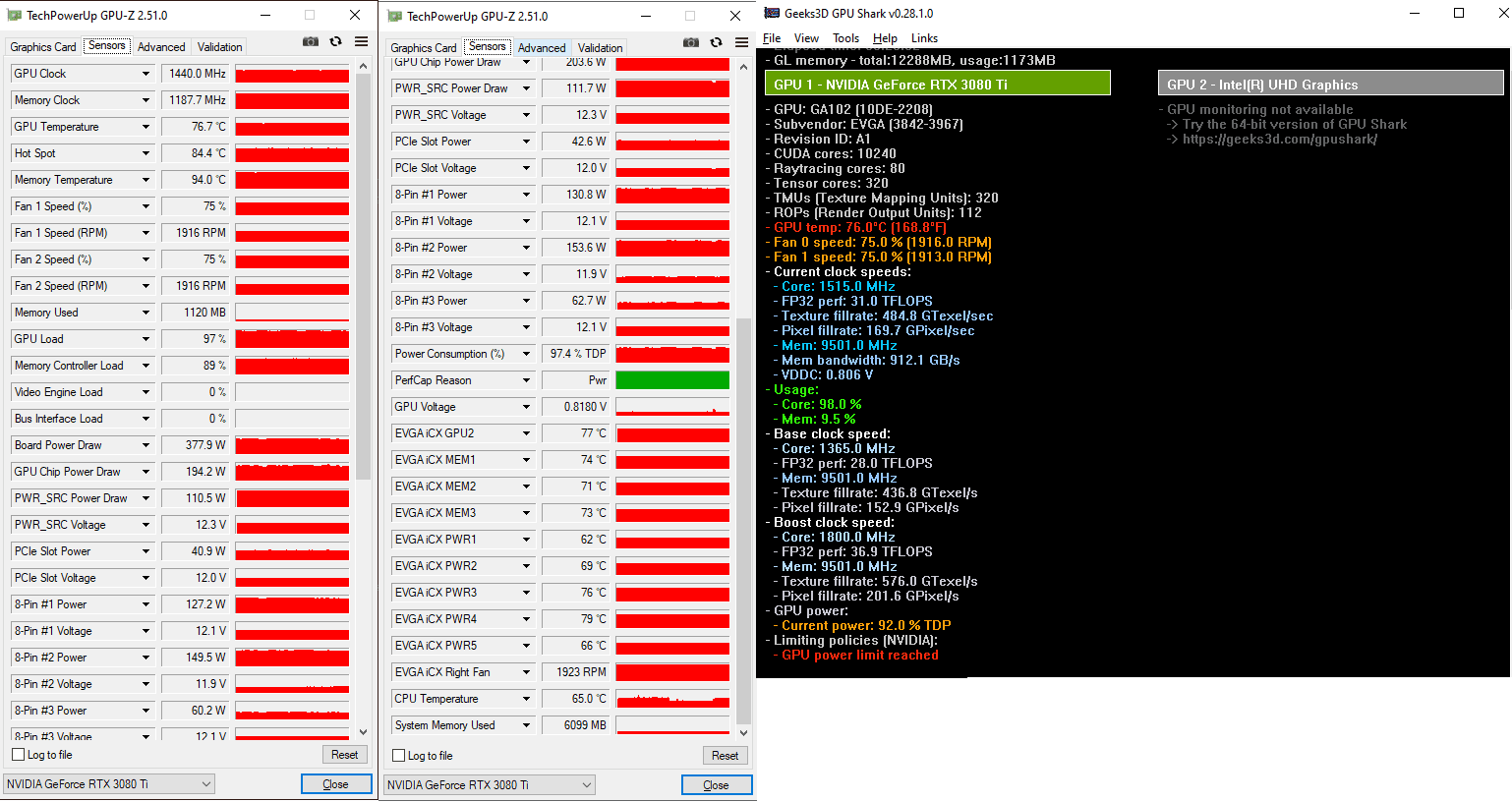Click the refresh readings icon in left GPU-Z
Viewport: 1512px width, 802px height.
[333, 41]
